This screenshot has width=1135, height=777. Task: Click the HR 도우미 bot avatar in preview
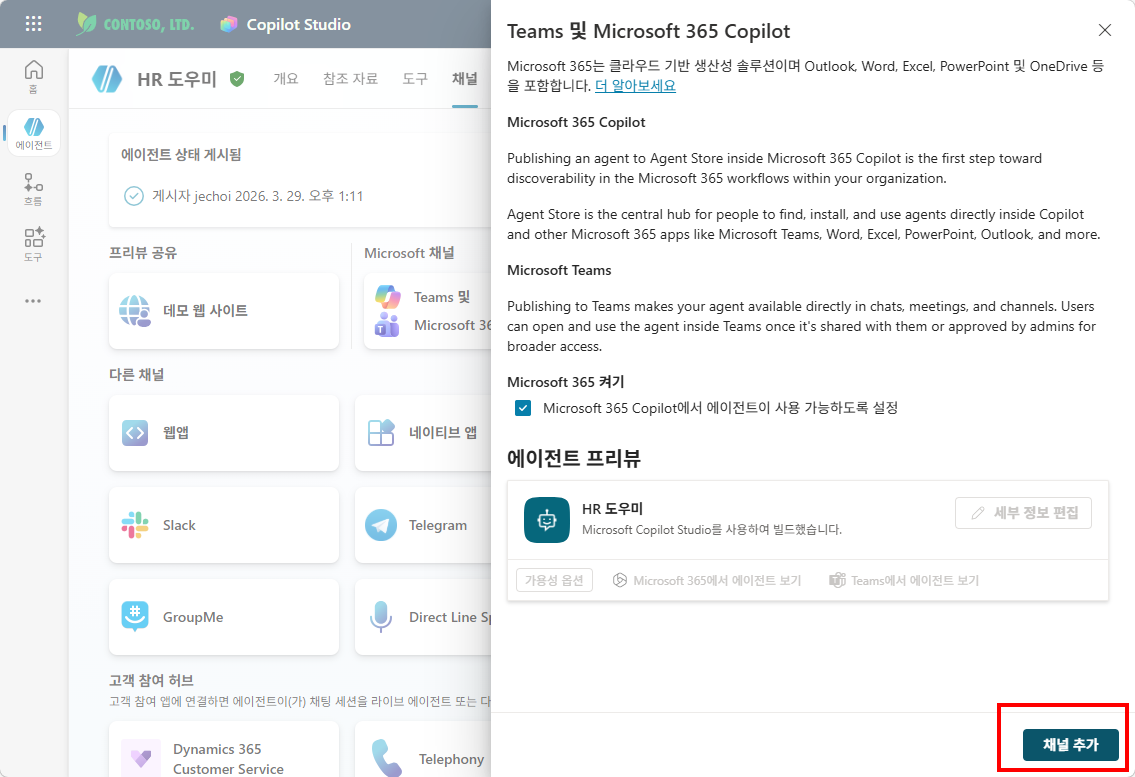(547, 519)
